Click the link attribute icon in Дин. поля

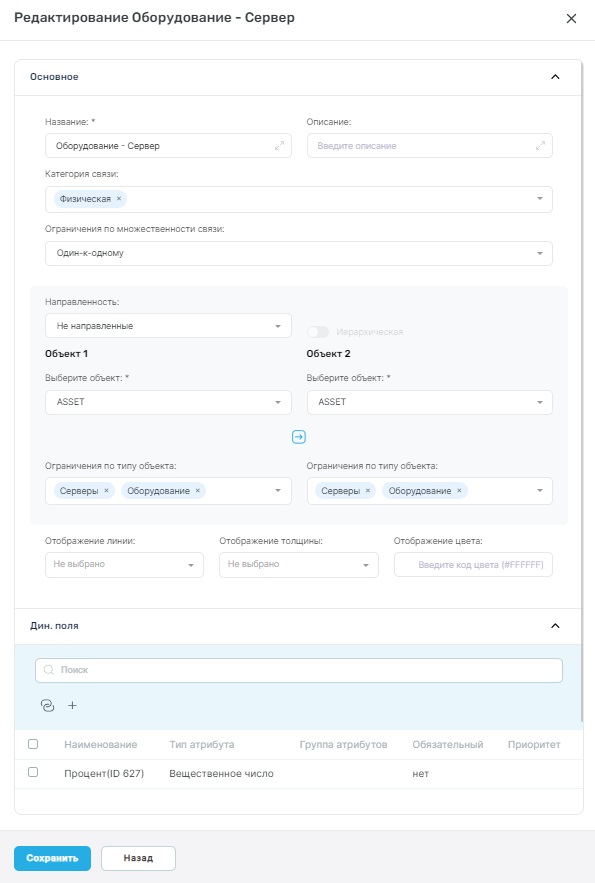click(48, 705)
